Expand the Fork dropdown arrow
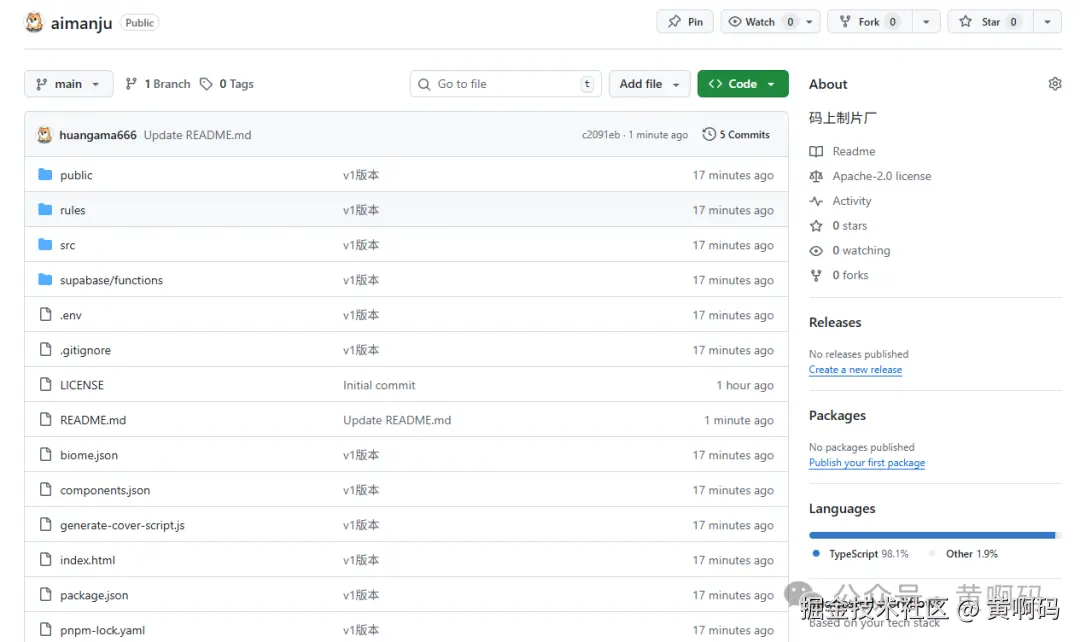This screenshot has width=1080, height=642. 926,22
